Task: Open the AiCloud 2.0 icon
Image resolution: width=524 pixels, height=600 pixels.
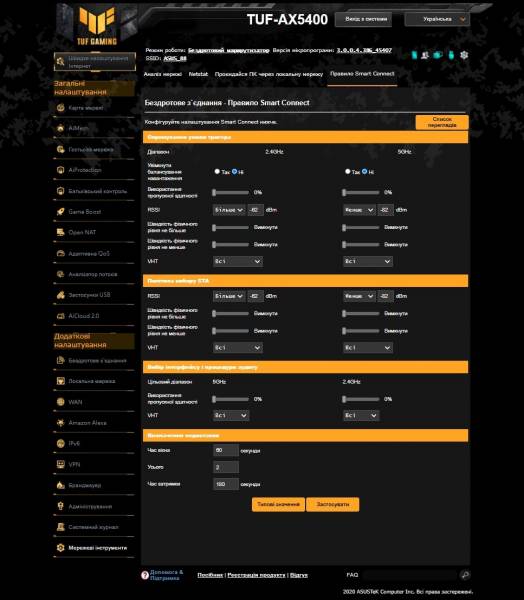Action: tap(60, 316)
